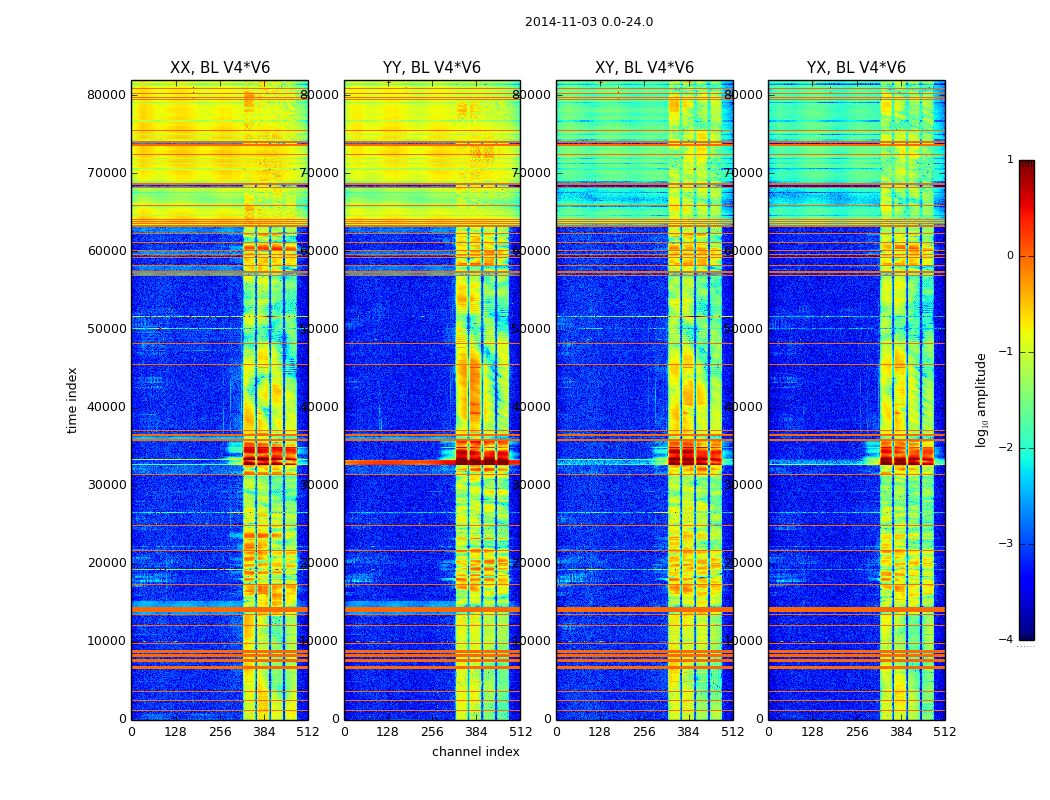
Task: Click the YY, BL V4*V6 subplot title
Action: [x=432, y=68]
